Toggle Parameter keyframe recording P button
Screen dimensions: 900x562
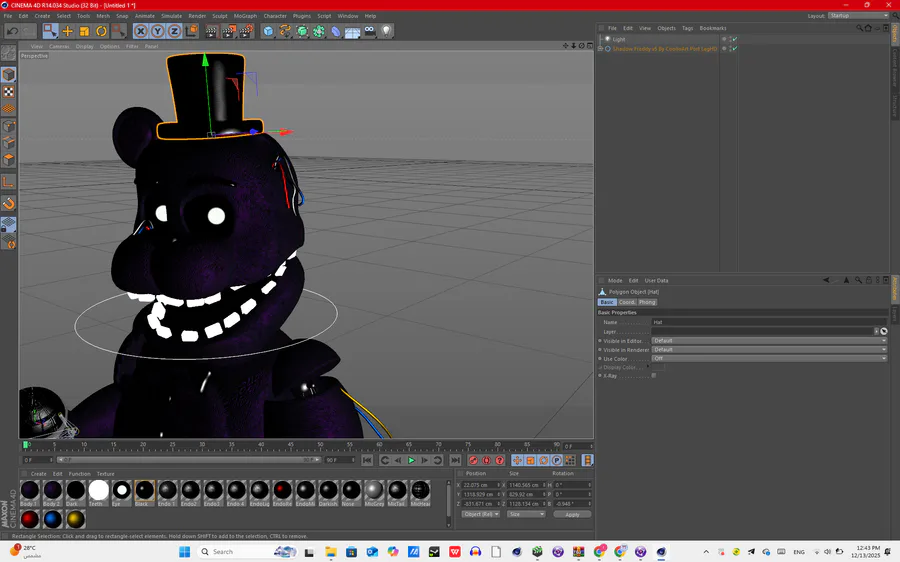coord(557,460)
